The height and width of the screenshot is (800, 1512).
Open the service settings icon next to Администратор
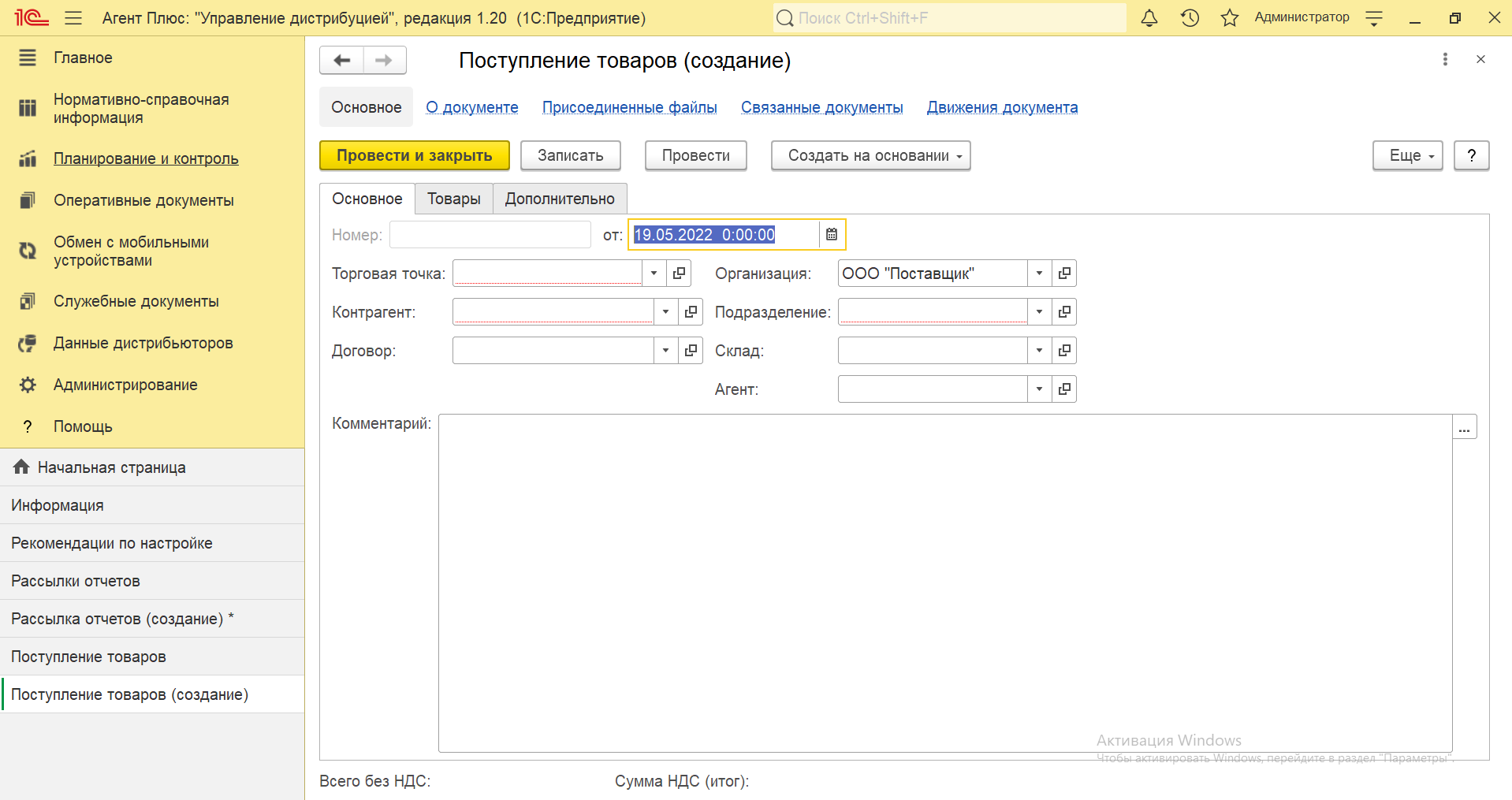pos(1374,18)
